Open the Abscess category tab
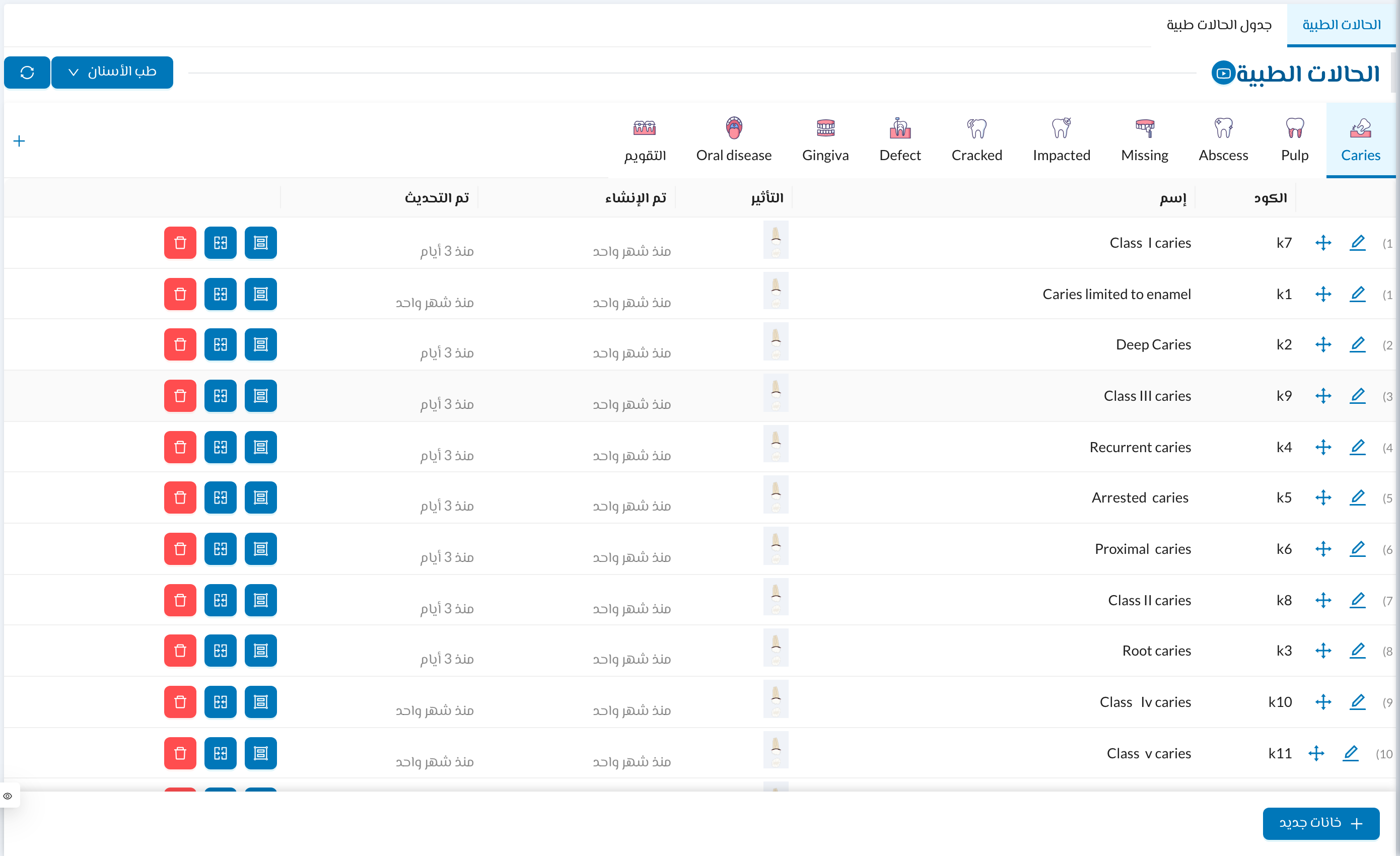The image size is (1400, 856). coord(1223,140)
